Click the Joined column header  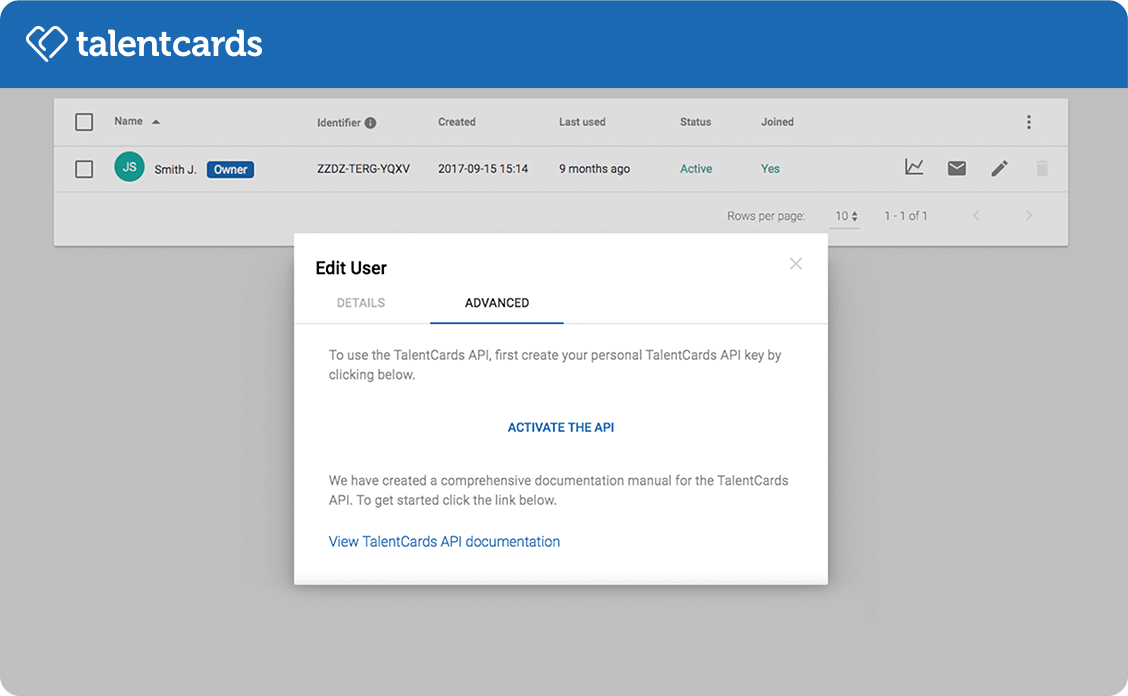pyautogui.click(x=778, y=122)
